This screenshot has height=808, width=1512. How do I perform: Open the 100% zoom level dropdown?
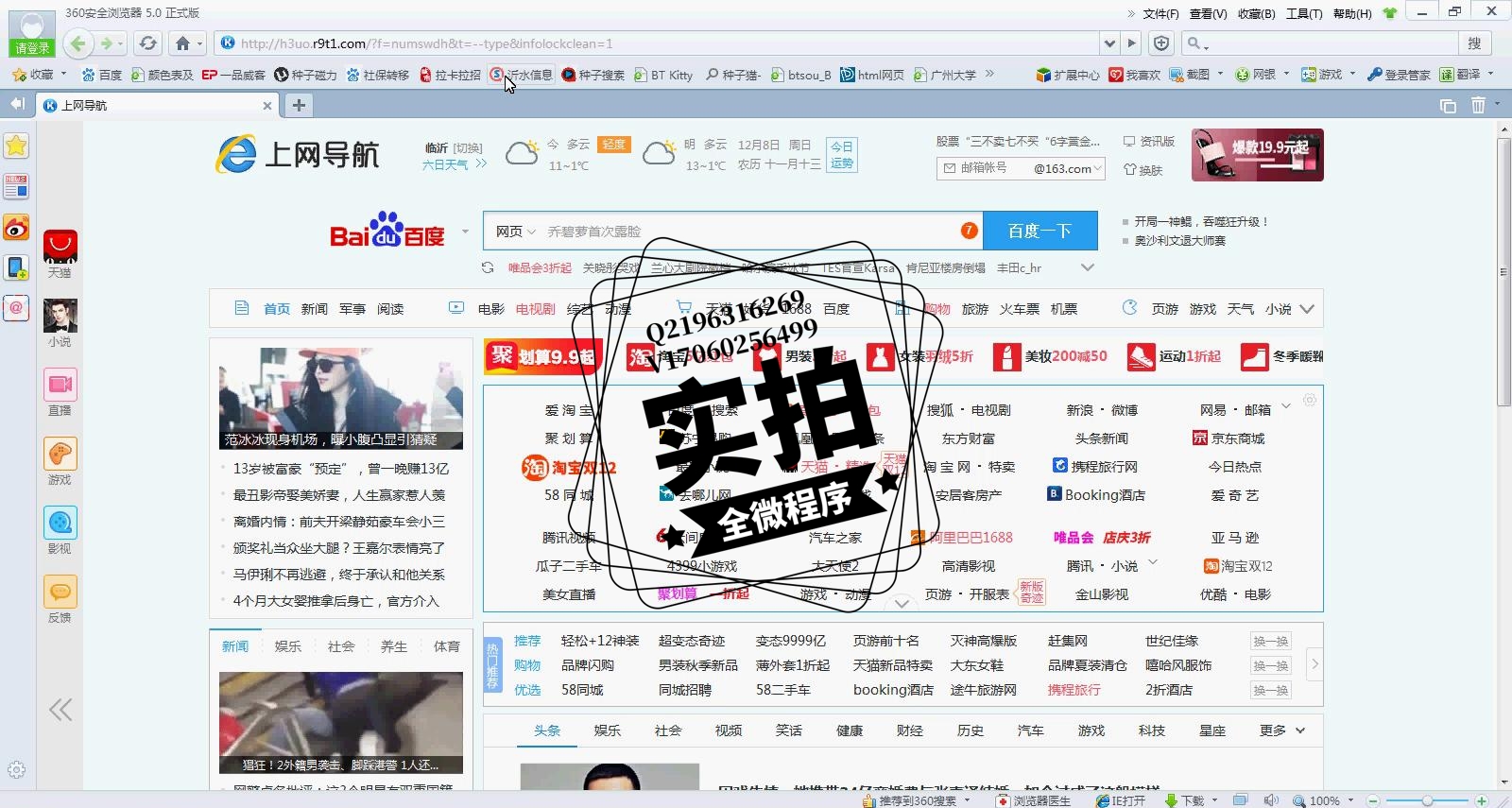click(x=1352, y=800)
